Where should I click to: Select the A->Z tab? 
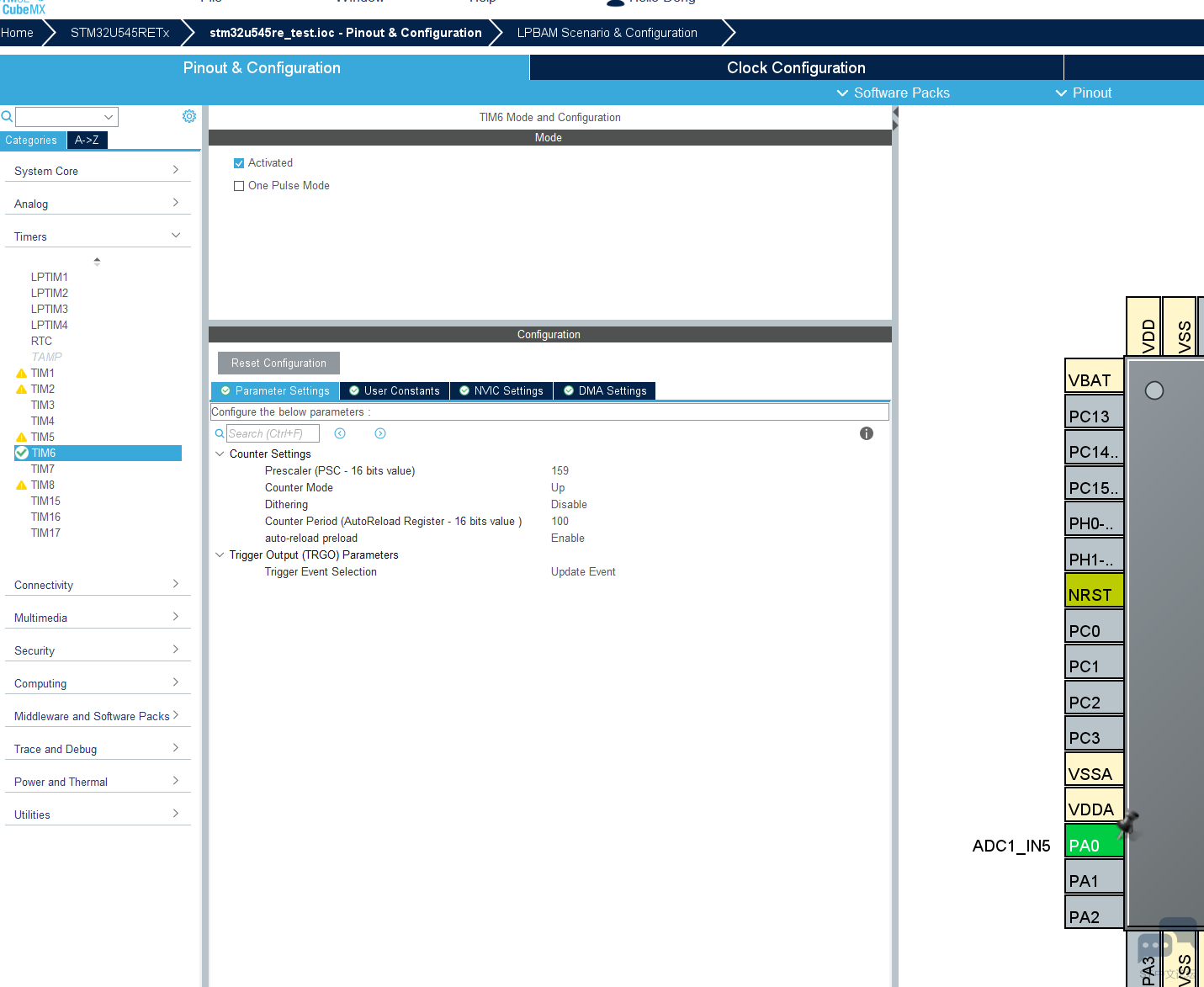click(87, 141)
